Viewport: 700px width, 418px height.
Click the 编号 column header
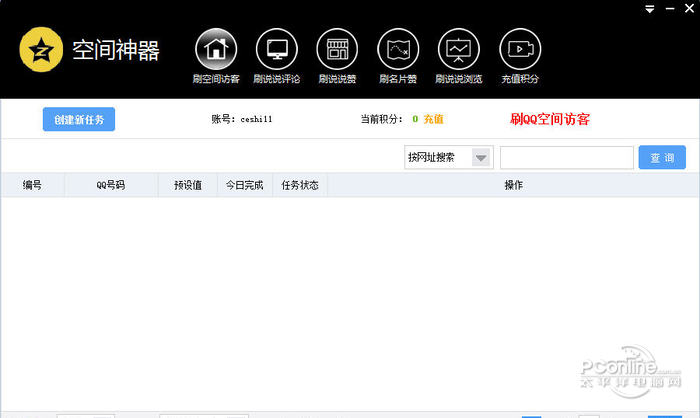click(x=32, y=185)
